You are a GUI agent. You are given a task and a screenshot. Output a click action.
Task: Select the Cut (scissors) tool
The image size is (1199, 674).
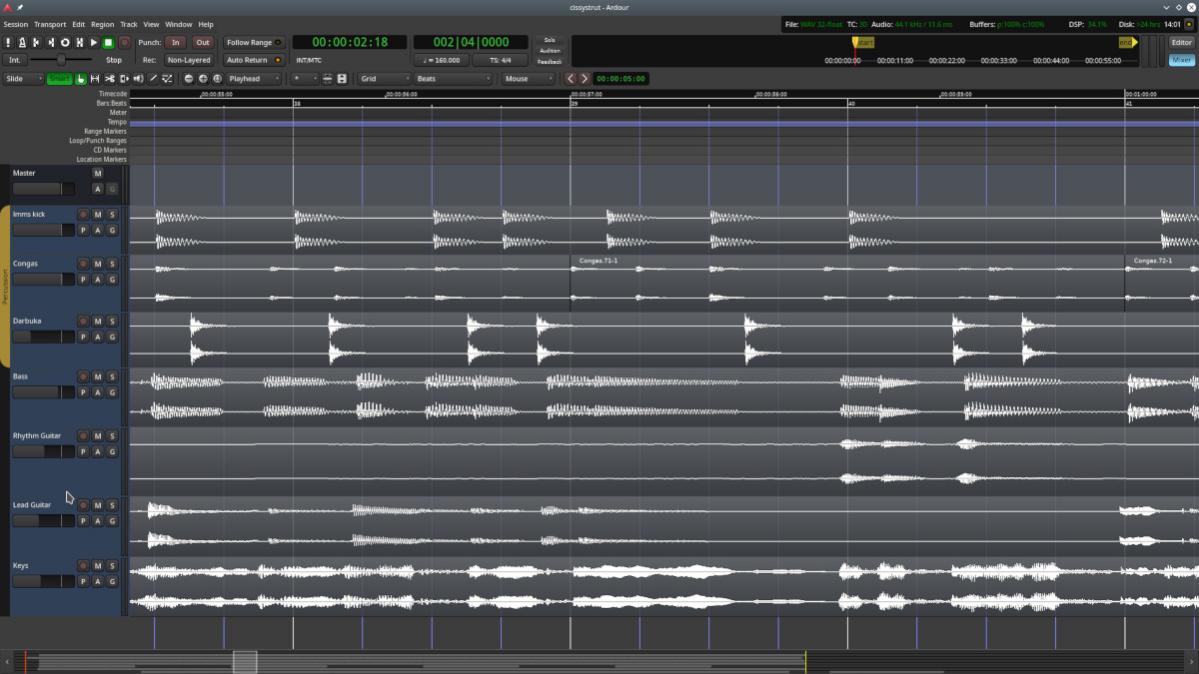[x=109, y=79]
